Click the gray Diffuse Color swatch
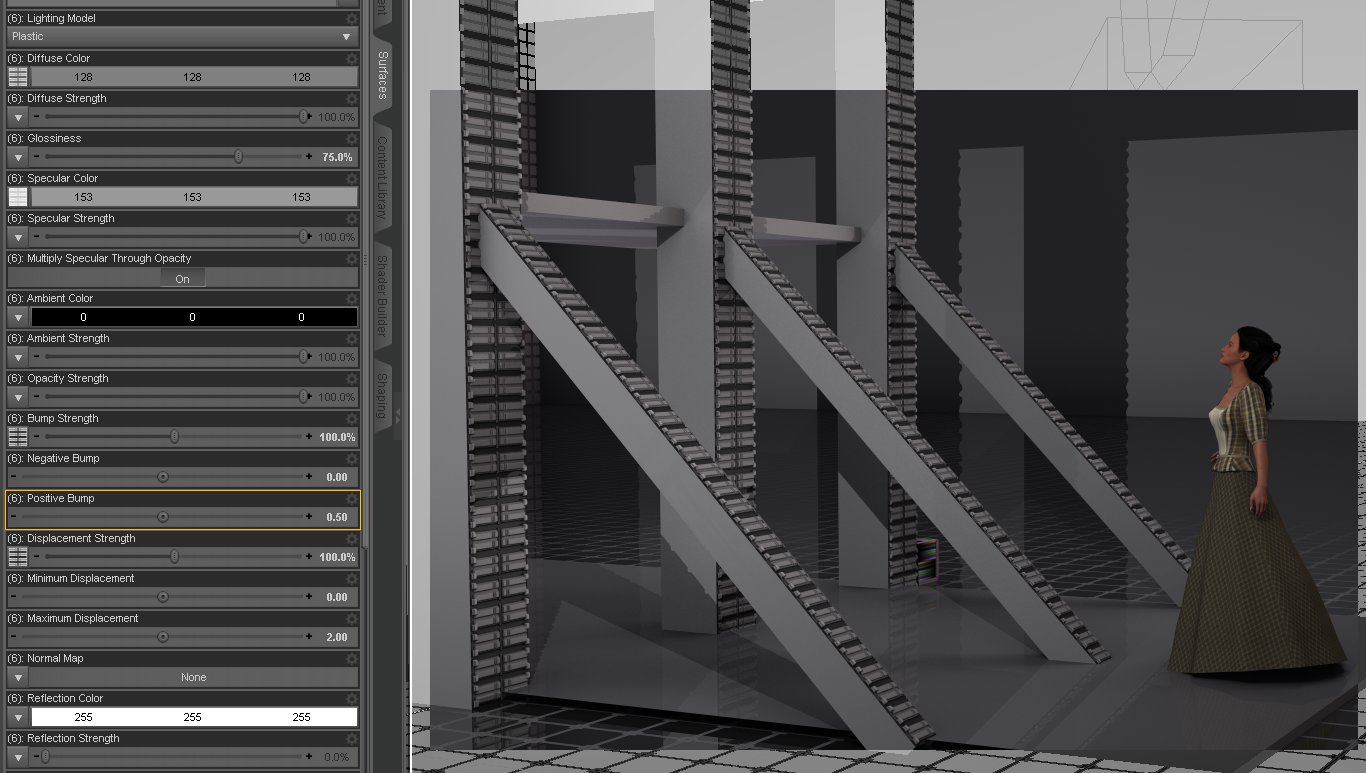 click(x=193, y=77)
